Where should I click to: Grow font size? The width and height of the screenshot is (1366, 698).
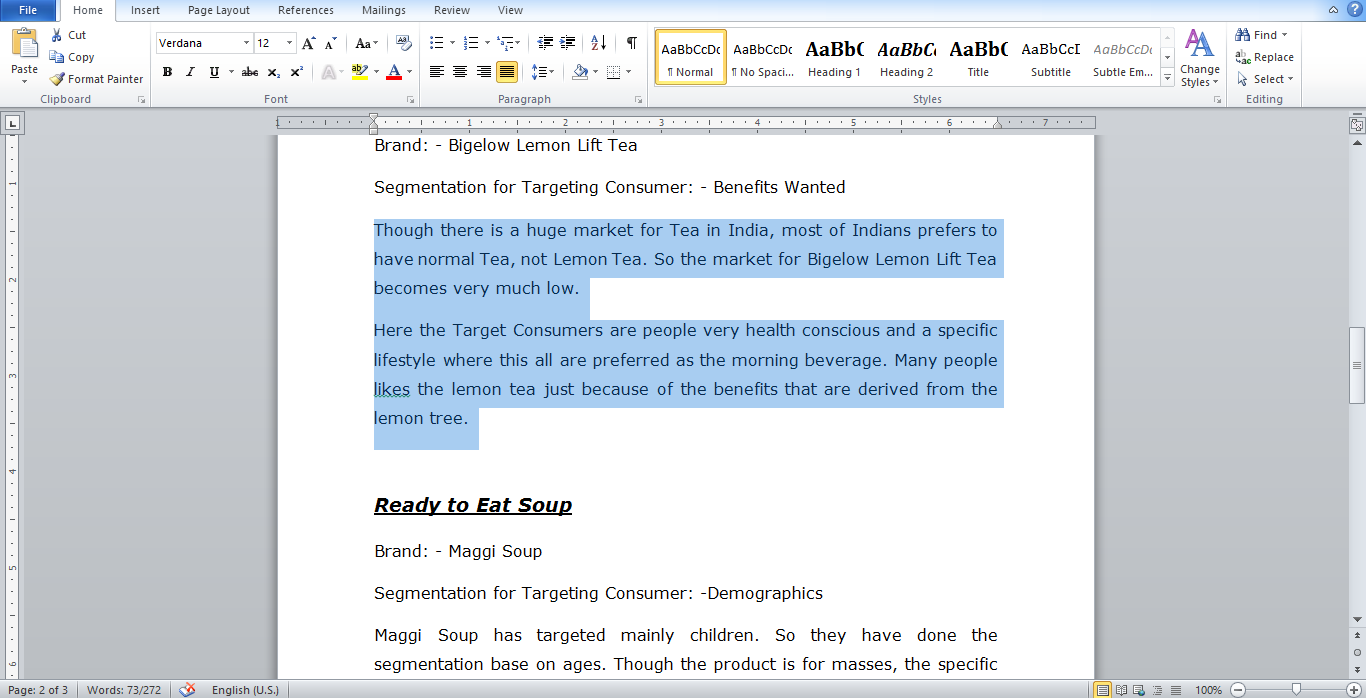point(309,43)
